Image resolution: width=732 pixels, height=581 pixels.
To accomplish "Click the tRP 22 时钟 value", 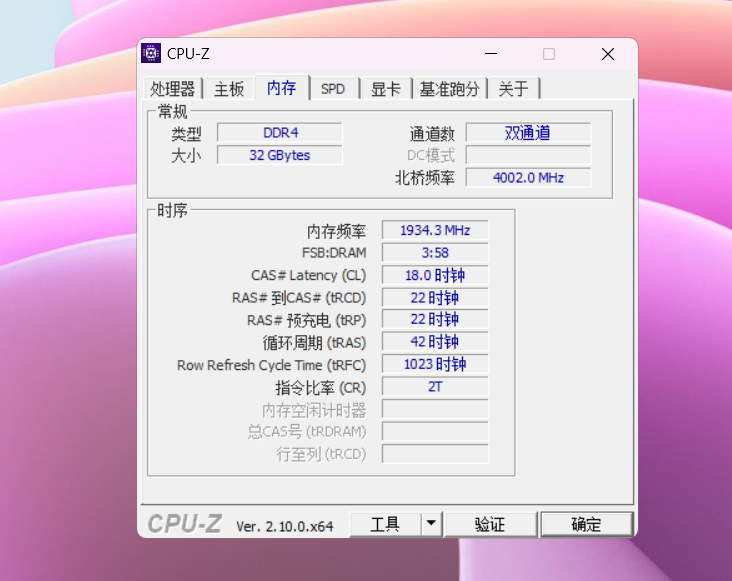I will [x=435, y=319].
